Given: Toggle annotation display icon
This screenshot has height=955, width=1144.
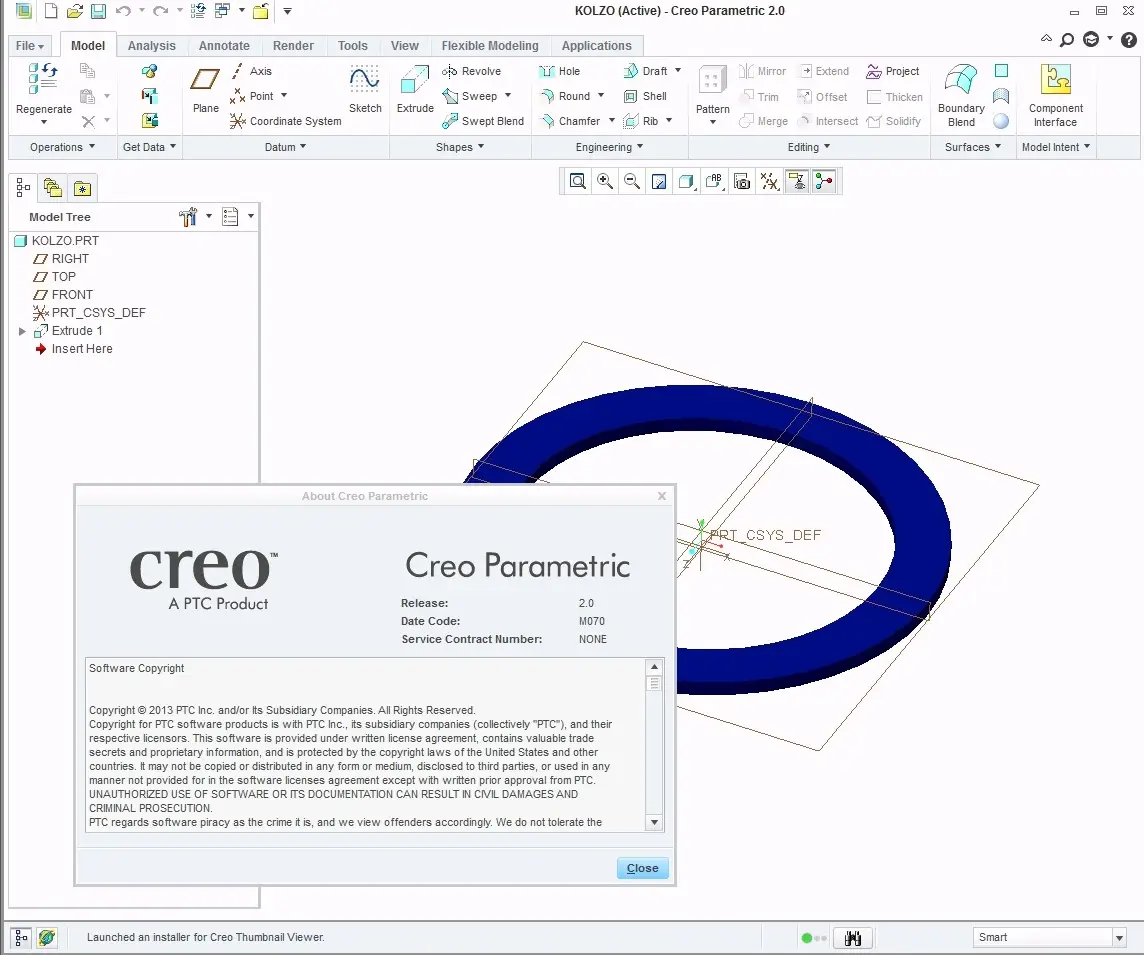Looking at the screenshot, I should click(x=797, y=181).
